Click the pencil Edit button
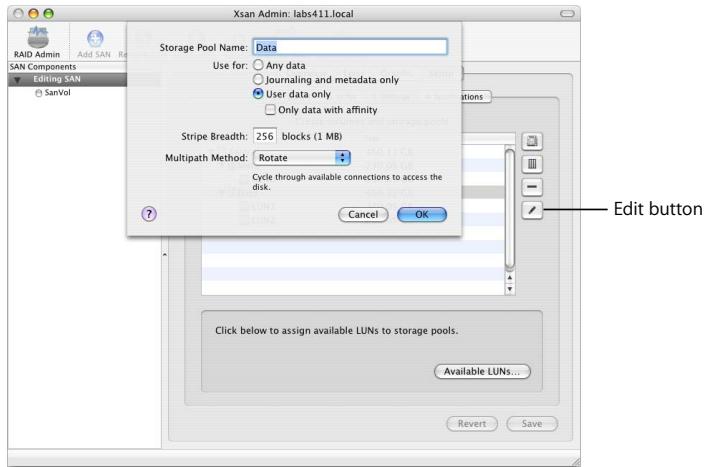Image resolution: width=707 pixels, height=467 pixels. pyautogui.click(x=532, y=210)
